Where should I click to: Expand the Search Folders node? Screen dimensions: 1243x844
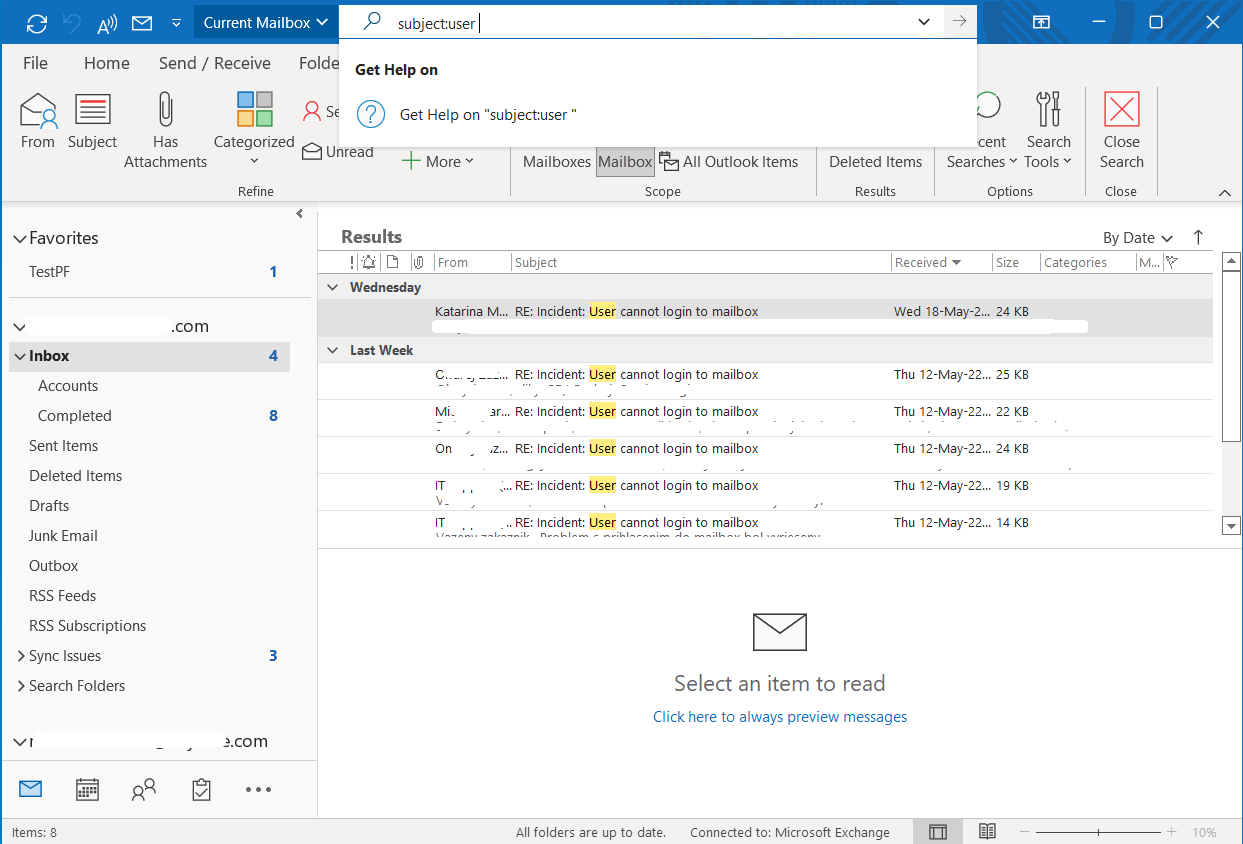pyautogui.click(x=20, y=686)
